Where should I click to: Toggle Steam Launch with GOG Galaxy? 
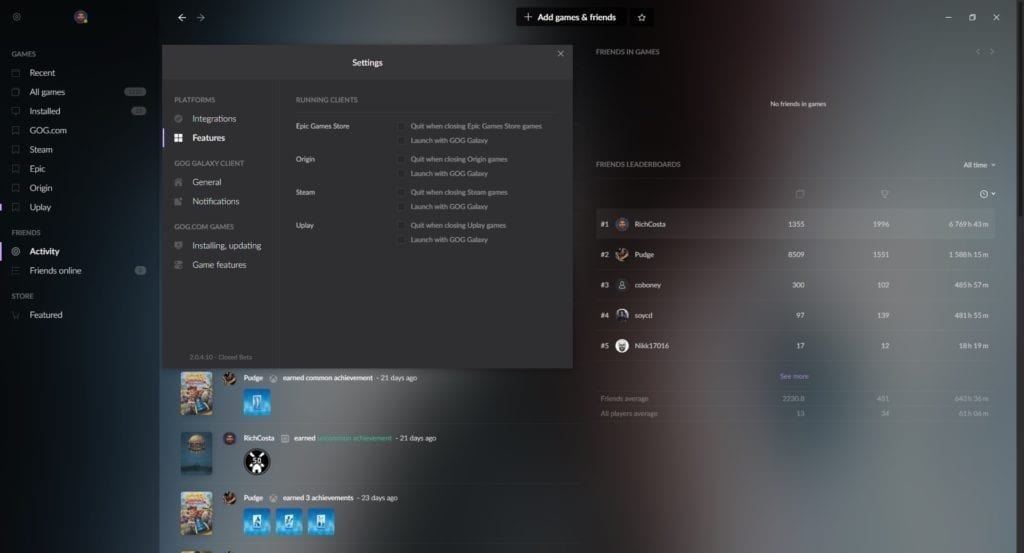(x=401, y=206)
